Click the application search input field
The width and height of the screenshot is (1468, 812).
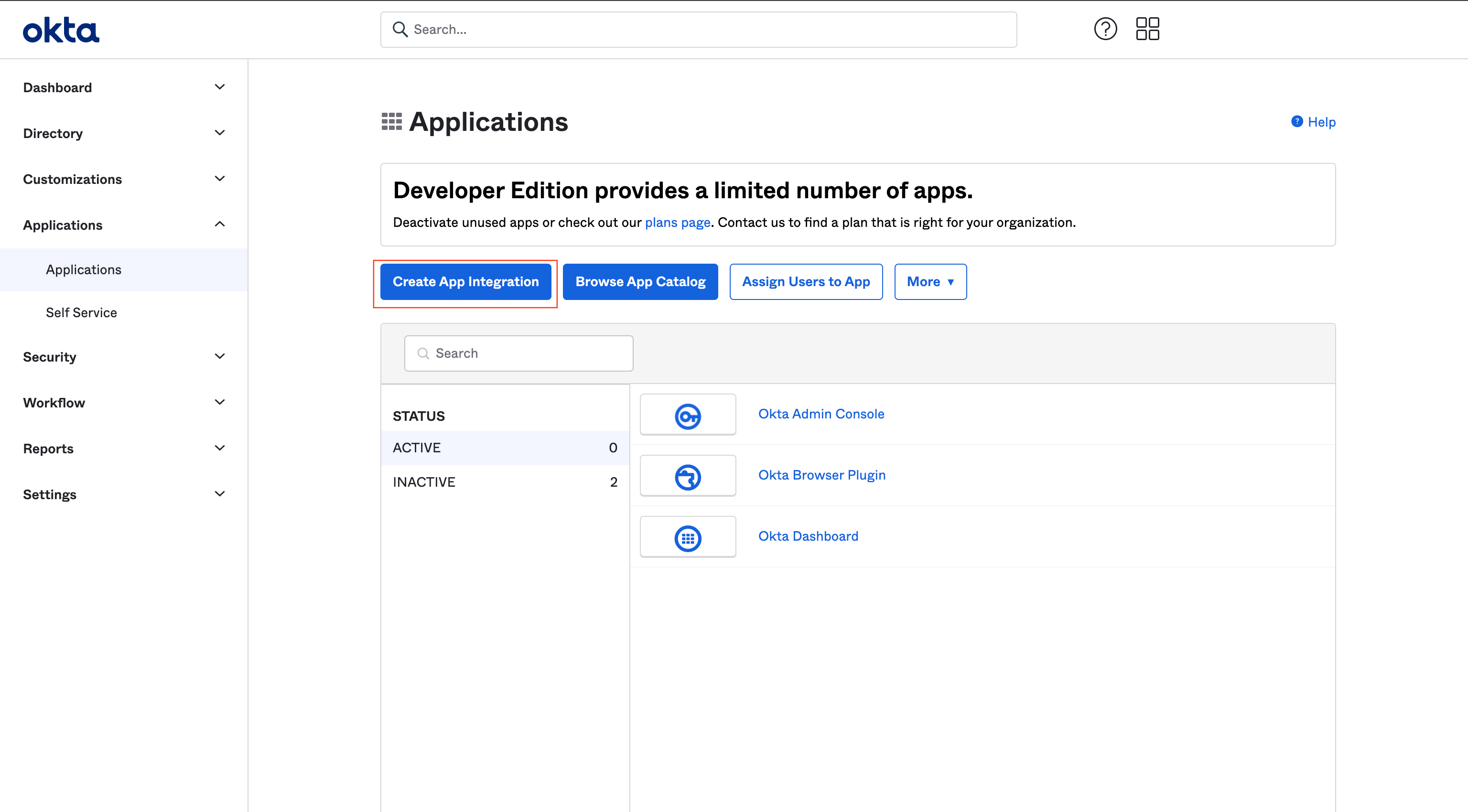[x=519, y=353]
